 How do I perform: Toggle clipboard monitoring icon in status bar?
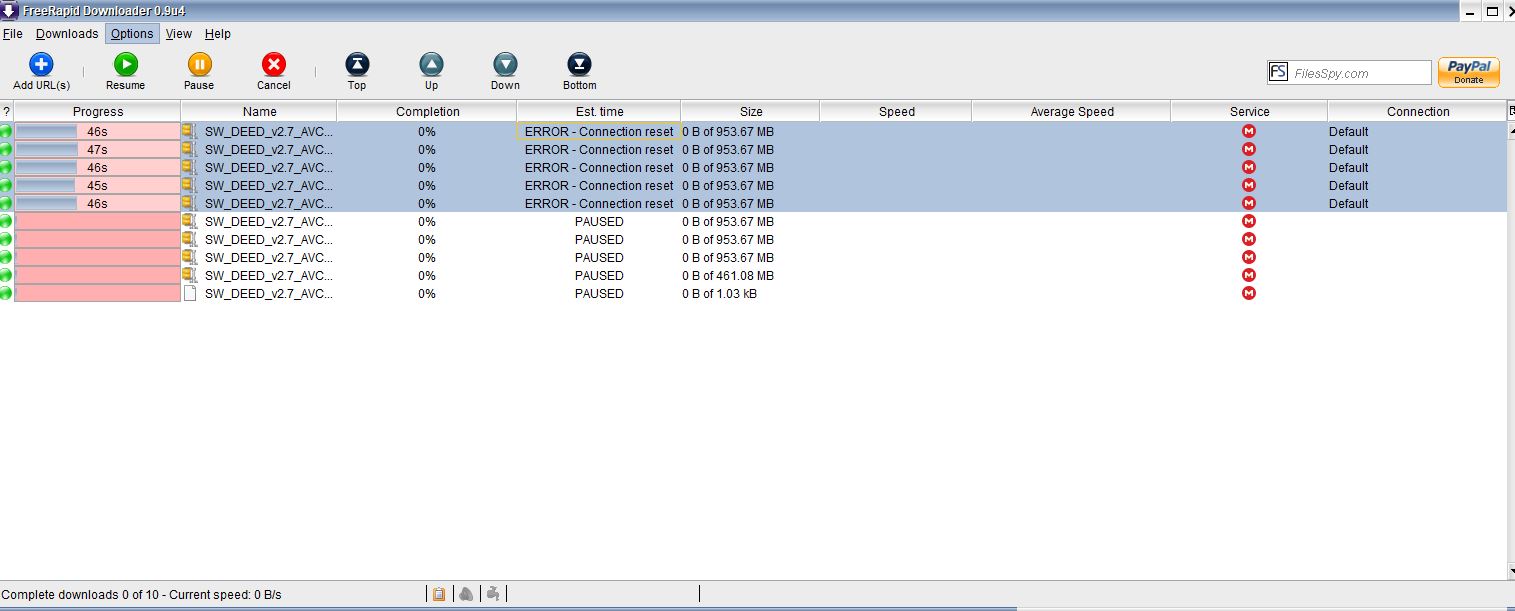click(x=438, y=594)
